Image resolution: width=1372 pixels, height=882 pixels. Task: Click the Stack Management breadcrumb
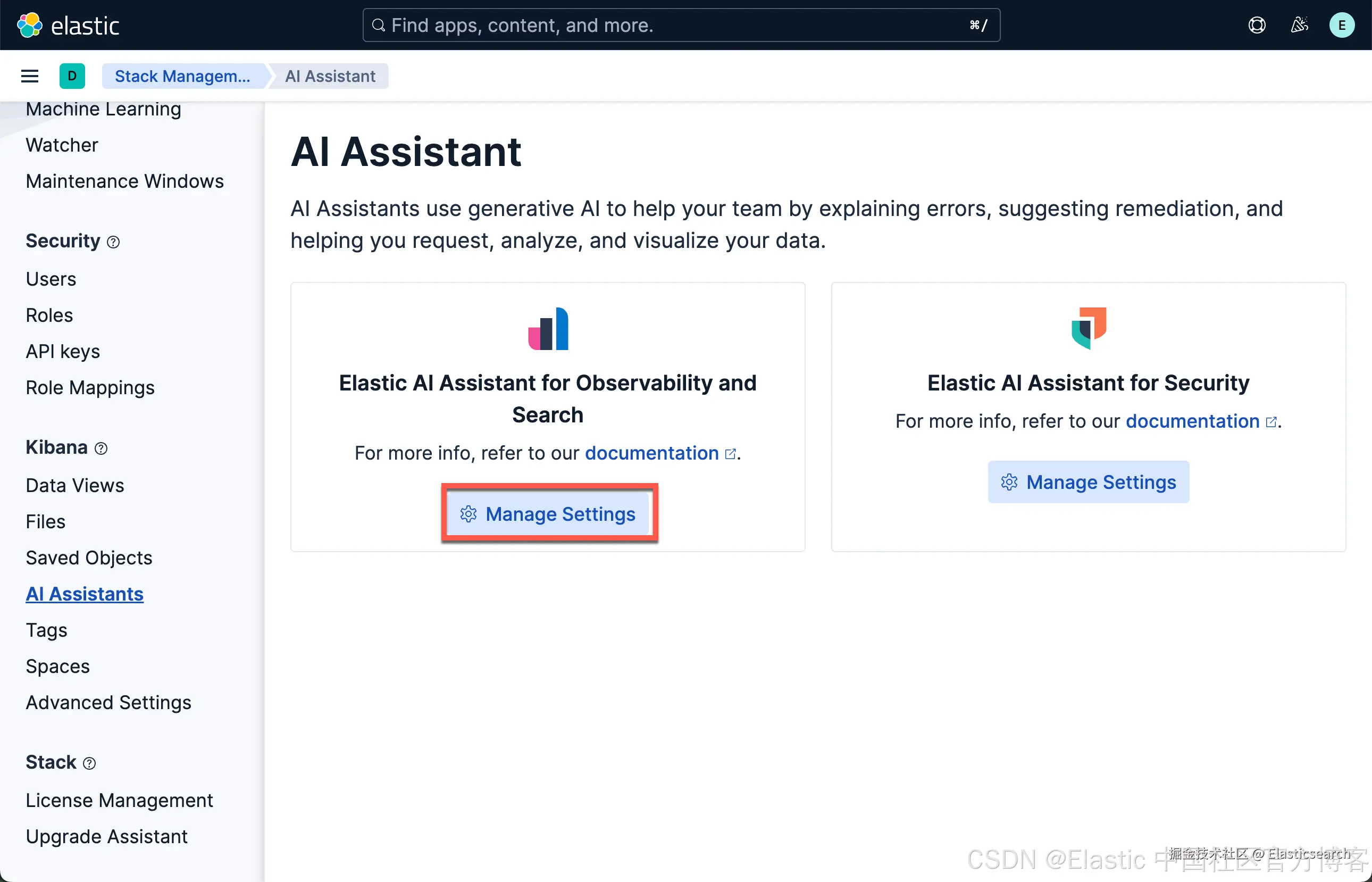click(182, 76)
